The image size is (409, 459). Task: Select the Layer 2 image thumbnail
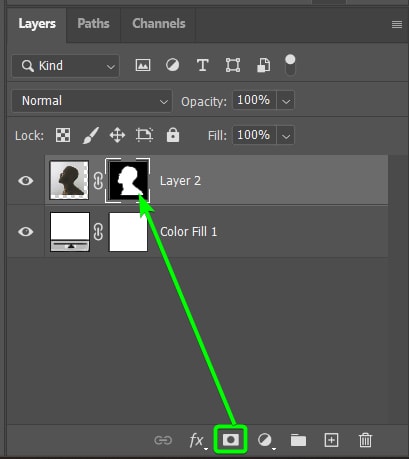pyautogui.click(x=69, y=180)
